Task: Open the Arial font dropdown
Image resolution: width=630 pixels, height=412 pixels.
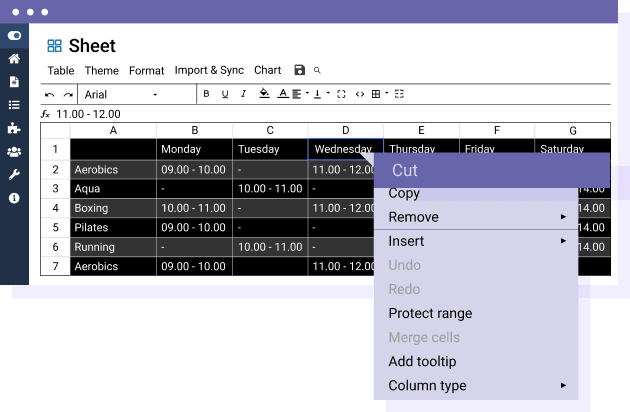Action: tap(120, 95)
